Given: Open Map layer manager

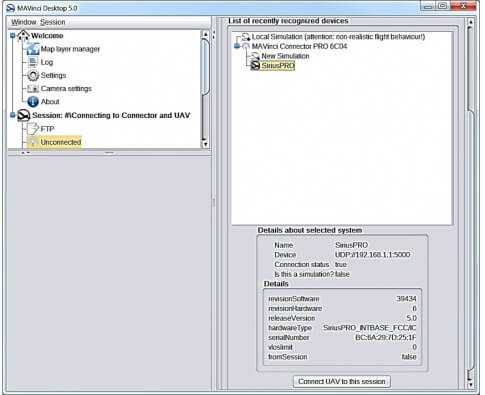Looking at the screenshot, I should click(x=70, y=49).
